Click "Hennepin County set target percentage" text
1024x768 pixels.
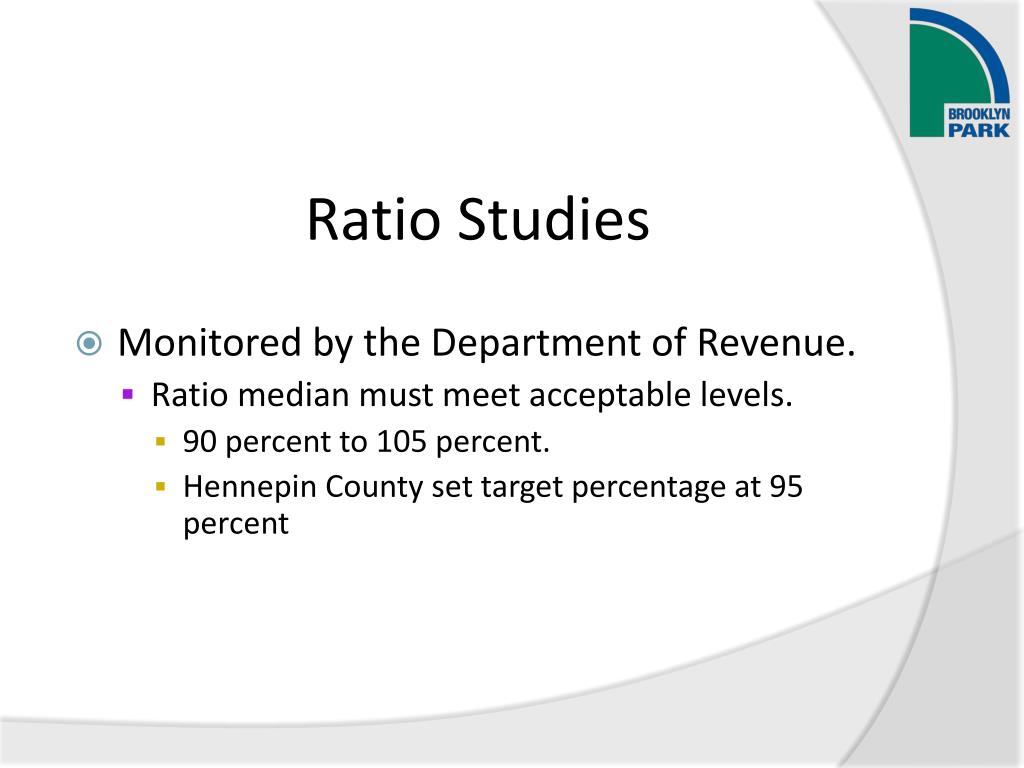tap(455, 487)
